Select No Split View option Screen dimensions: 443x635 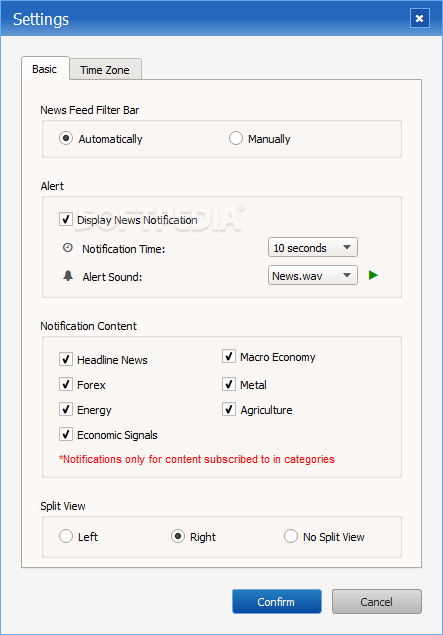291,536
